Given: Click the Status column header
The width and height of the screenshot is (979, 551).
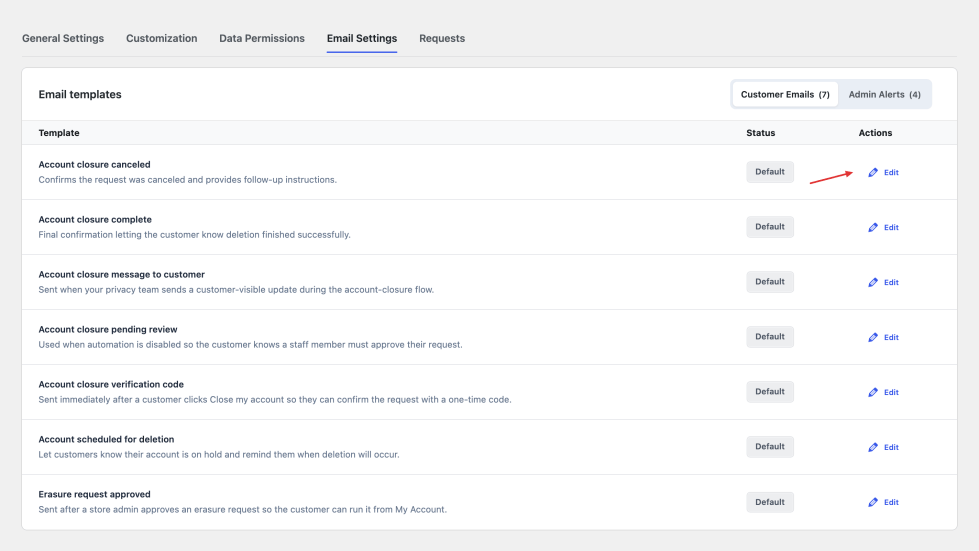Looking at the screenshot, I should point(760,133).
